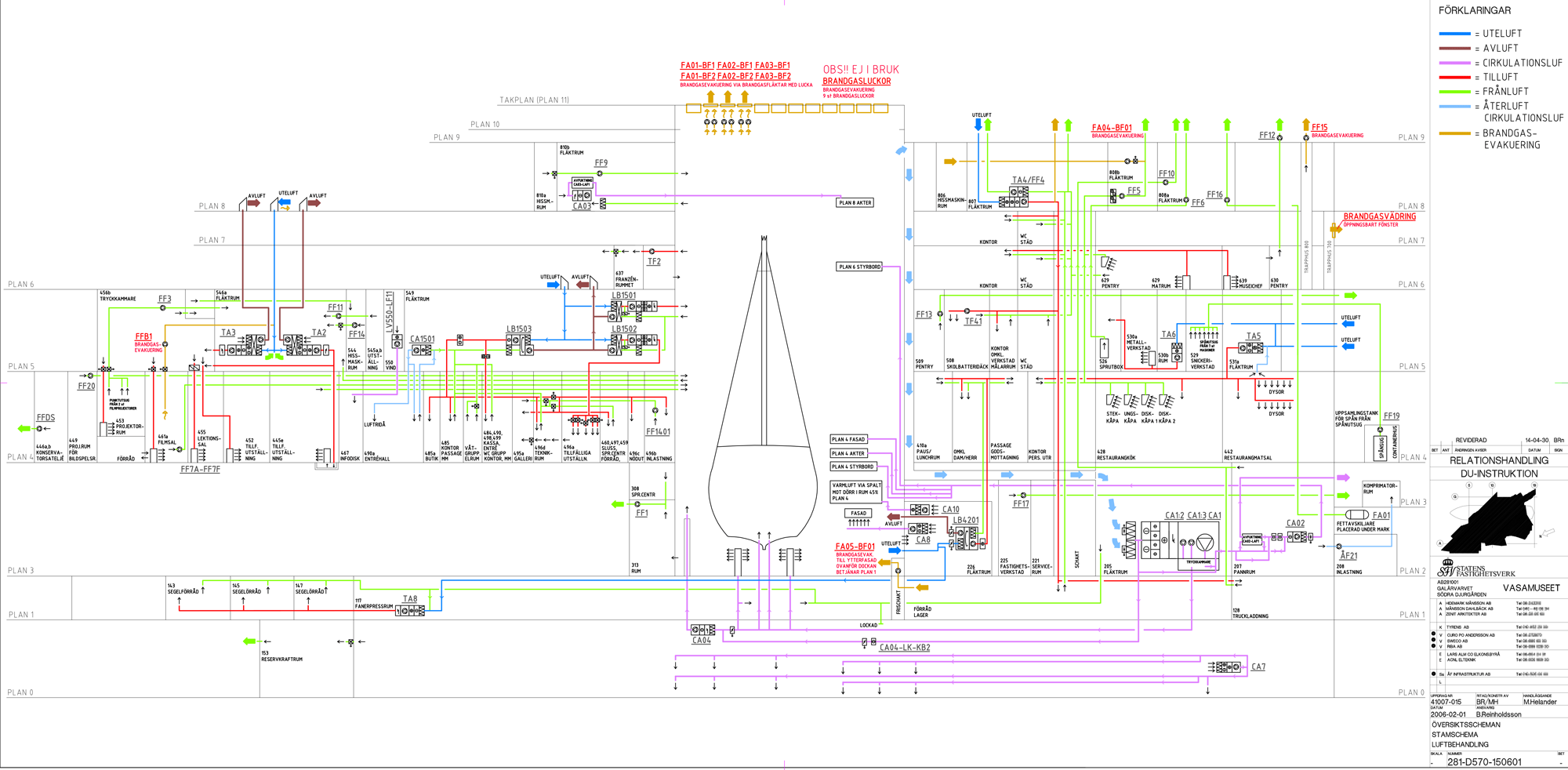Click the red FA05-BF01 label
Viewport: 1568px width, 770px height.
pyautogui.click(x=855, y=547)
